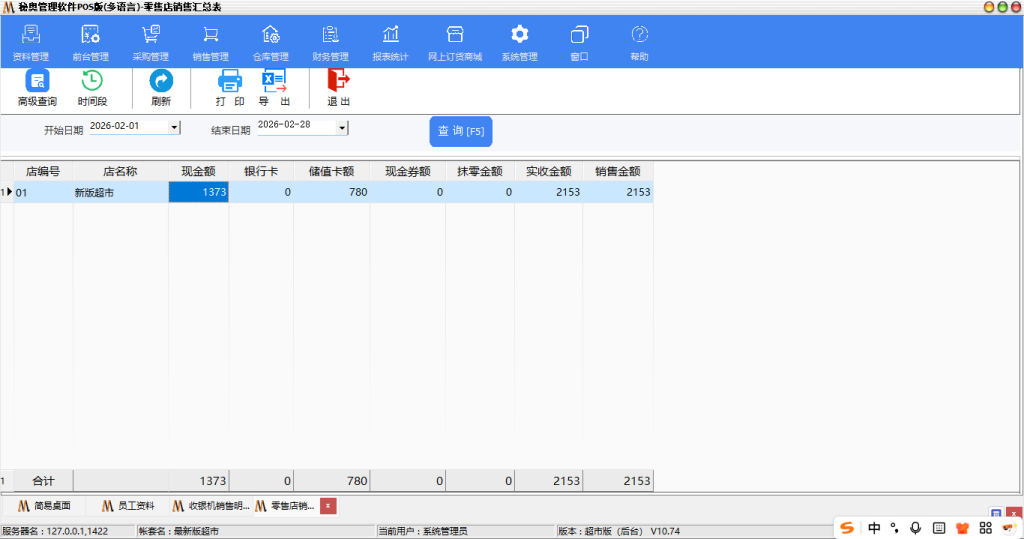Refresh the report with the 刷新 icon
Viewport: 1024px width, 539px height.
coord(161,88)
